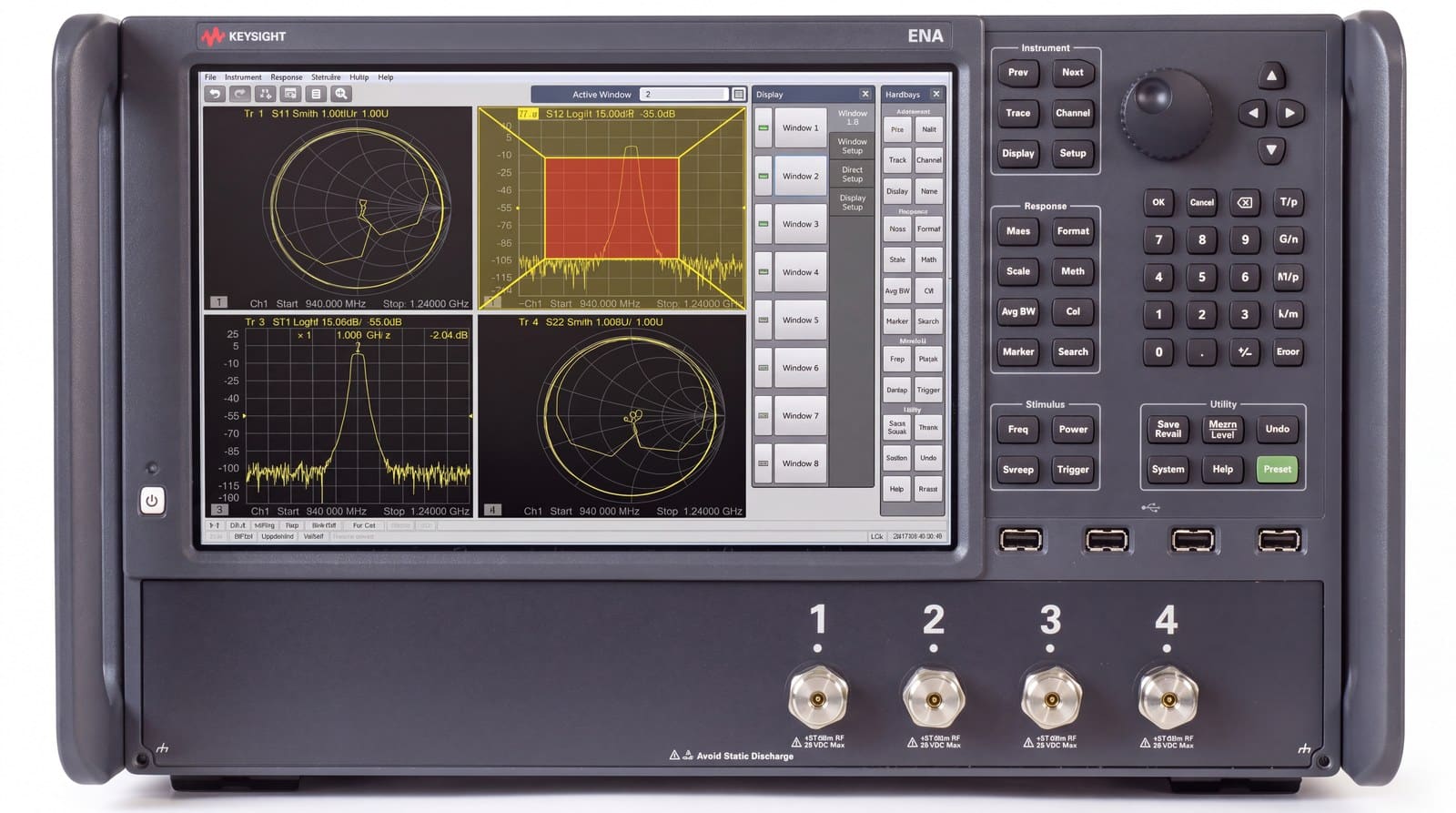Image resolution: width=1456 pixels, height=813 pixels.
Task: Hit the backspace key on the keypad
Action: (x=1245, y=202)
